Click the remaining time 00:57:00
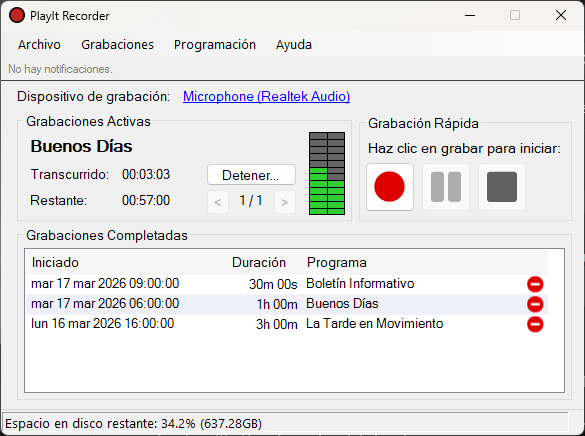The height and width of the screenshot is (436, 585). (146, 201)
